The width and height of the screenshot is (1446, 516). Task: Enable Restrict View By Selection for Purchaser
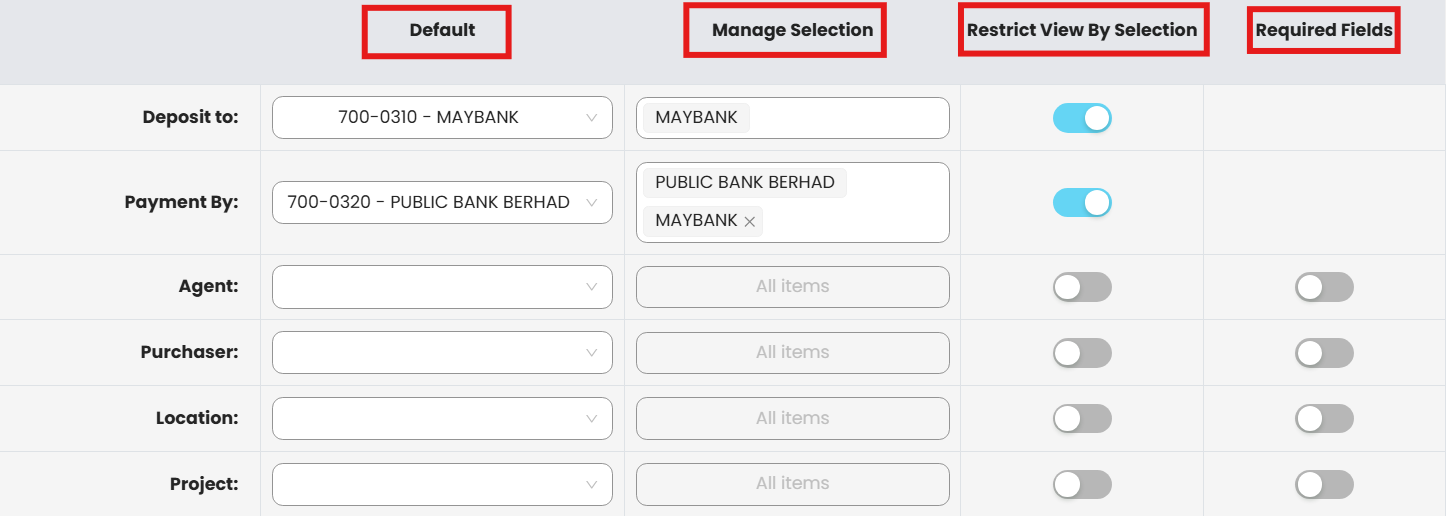click(x=1082, y=353)
